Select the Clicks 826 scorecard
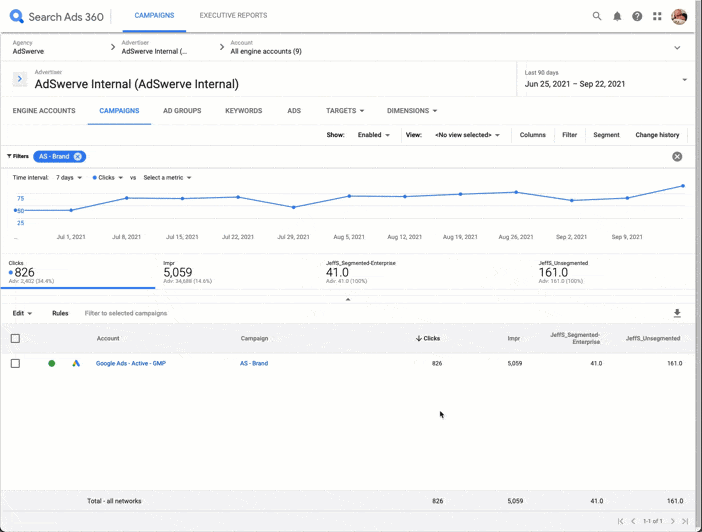The image size is (702, 532). tap(78, 272)
